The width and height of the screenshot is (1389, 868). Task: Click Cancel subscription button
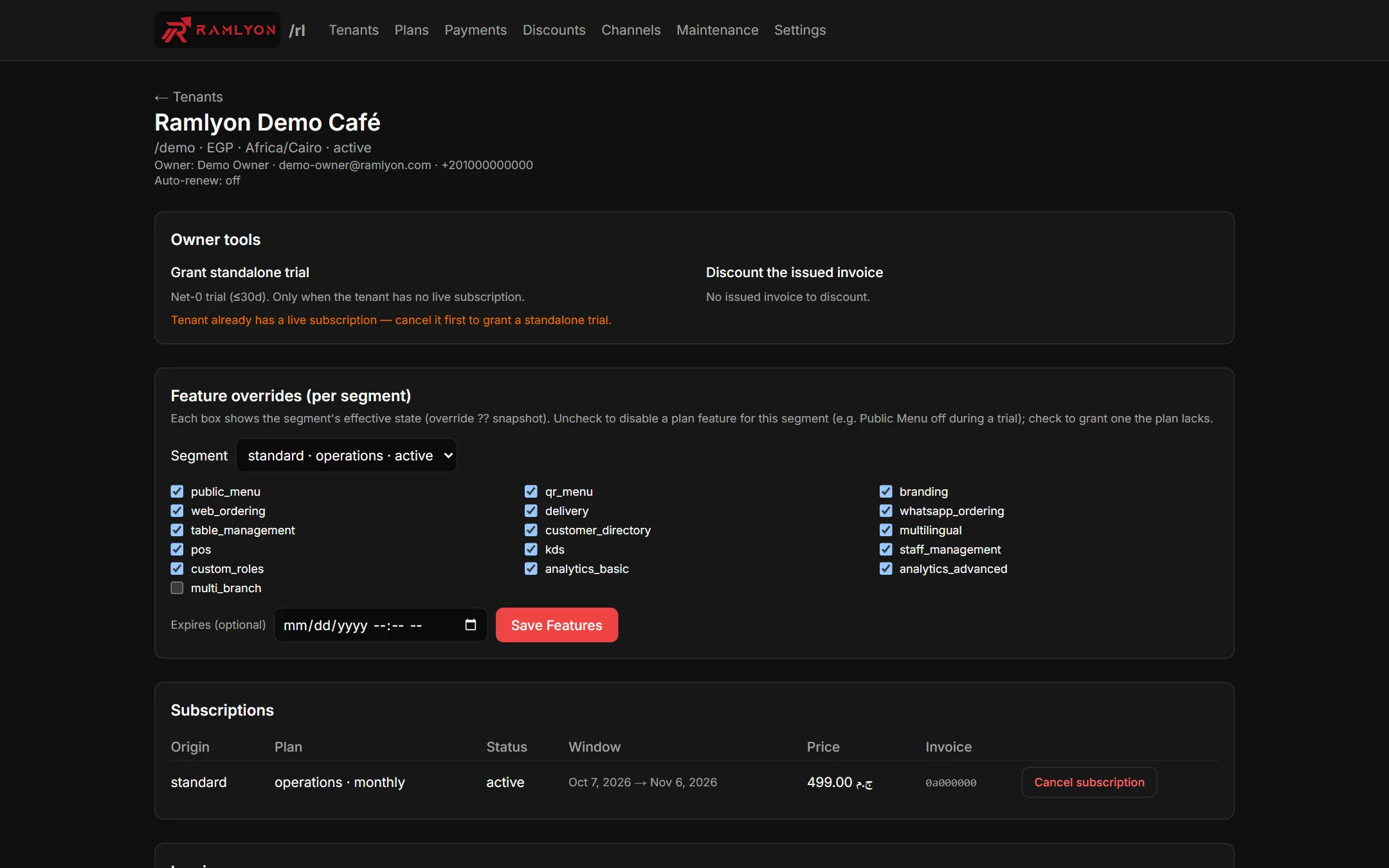(x=1089, y=782)
